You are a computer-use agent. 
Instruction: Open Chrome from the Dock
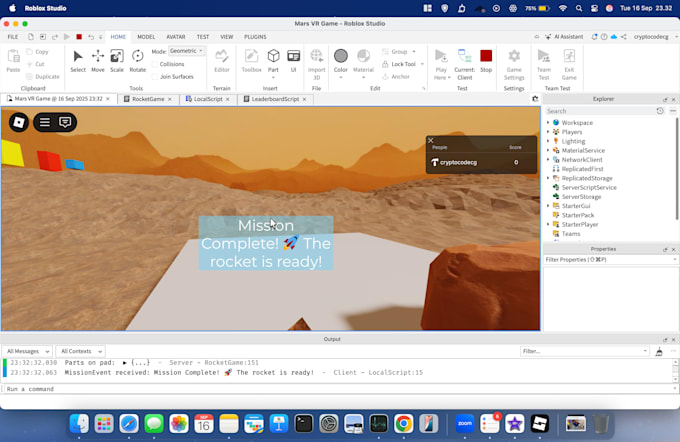pos(403,424)
